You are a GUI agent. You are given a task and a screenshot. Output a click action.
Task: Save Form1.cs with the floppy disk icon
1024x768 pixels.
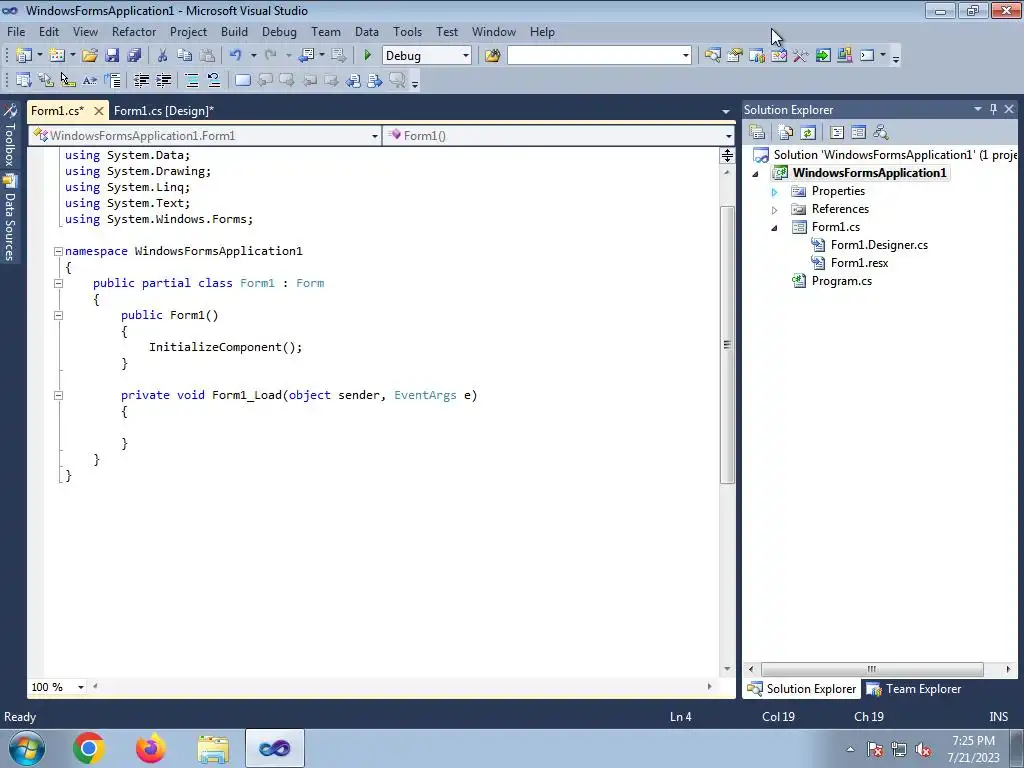[x=112, y=56]
